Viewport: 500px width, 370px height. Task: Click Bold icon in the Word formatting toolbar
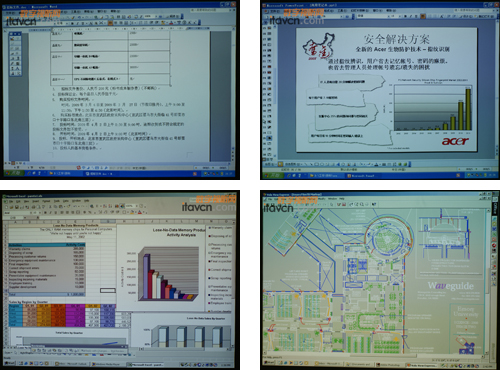[73, 23]
